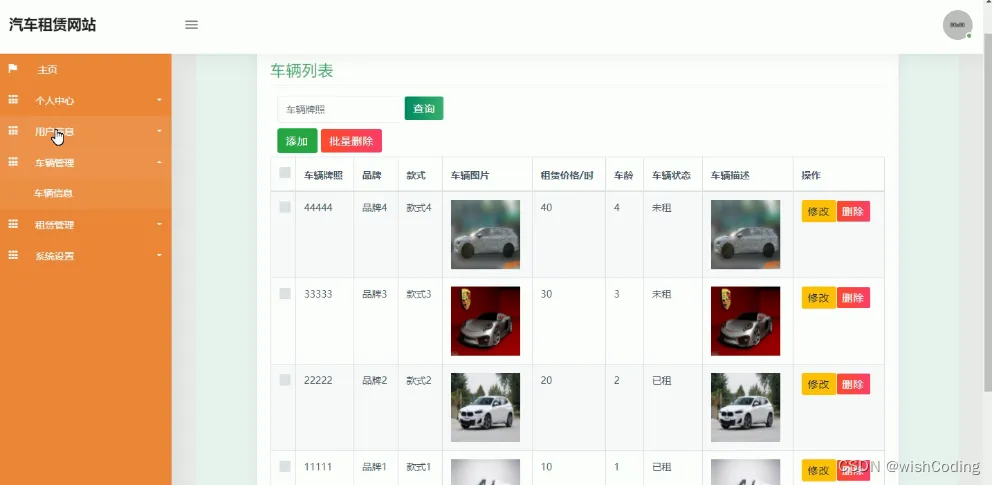This screenshot has height=485, width=995.
Task: Click 修改 for vehicle 44444
Action: coord(819,211)
